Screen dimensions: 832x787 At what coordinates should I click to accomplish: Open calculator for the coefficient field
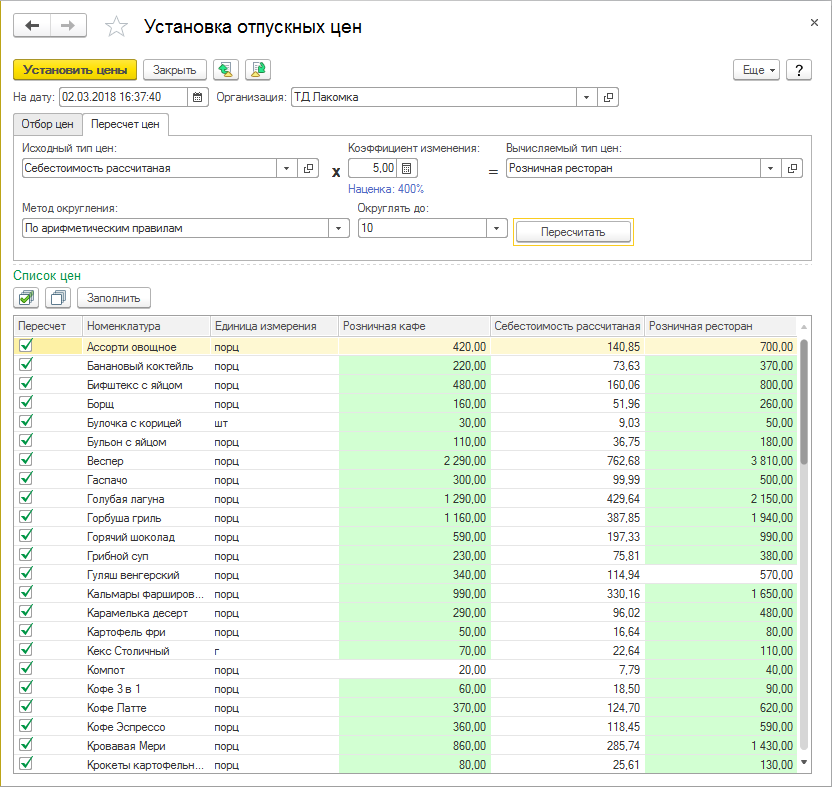[407, 168]
